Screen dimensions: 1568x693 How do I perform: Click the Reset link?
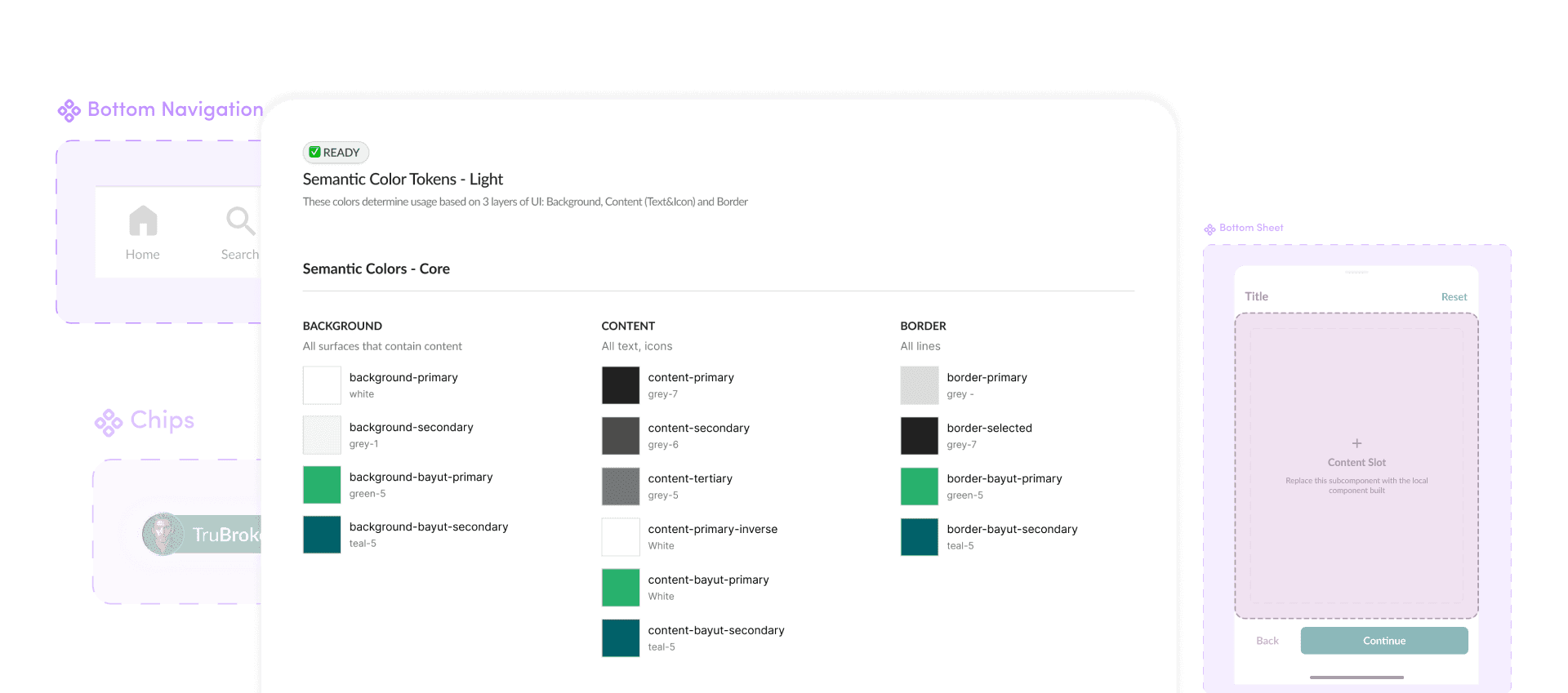[1454, 297]
